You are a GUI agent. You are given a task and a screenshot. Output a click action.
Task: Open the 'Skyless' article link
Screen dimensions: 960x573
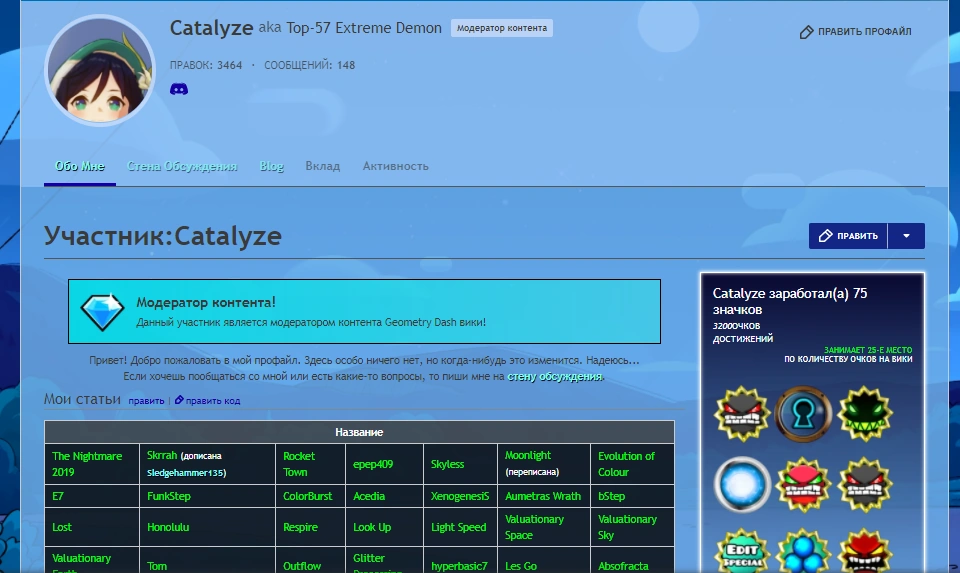click(x=447, y=464)
